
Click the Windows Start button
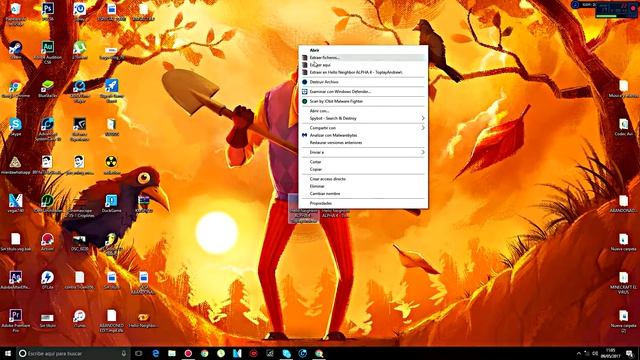pos(8,353)
